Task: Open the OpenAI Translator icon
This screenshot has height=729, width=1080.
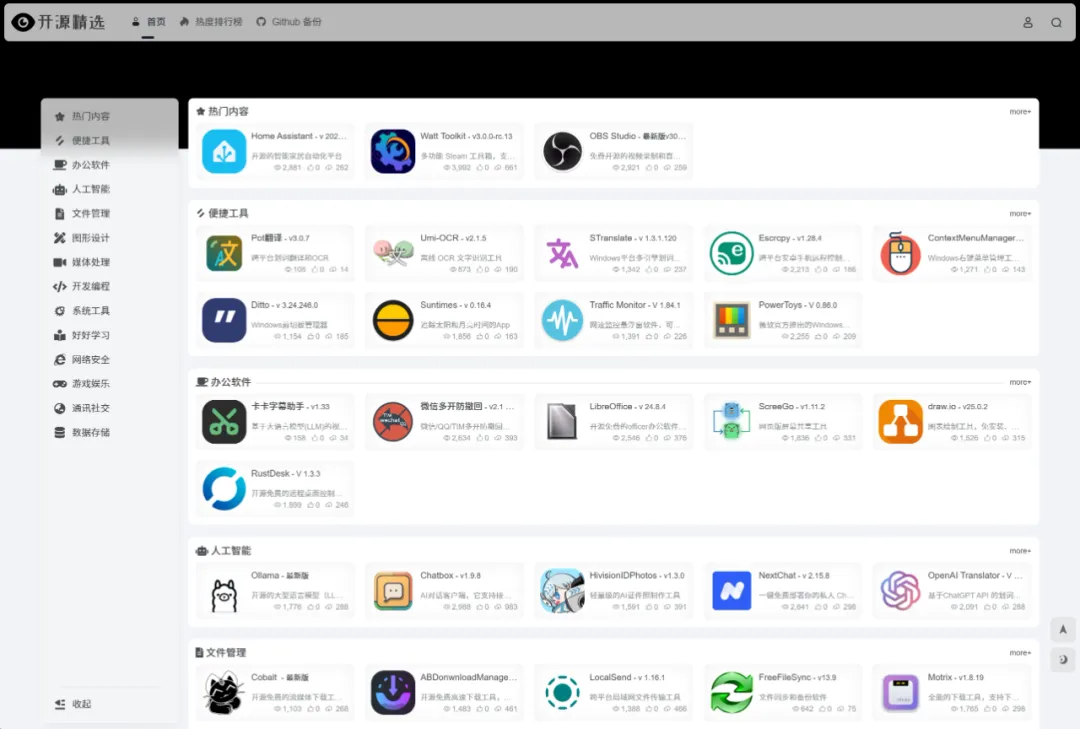Action: 900,591
